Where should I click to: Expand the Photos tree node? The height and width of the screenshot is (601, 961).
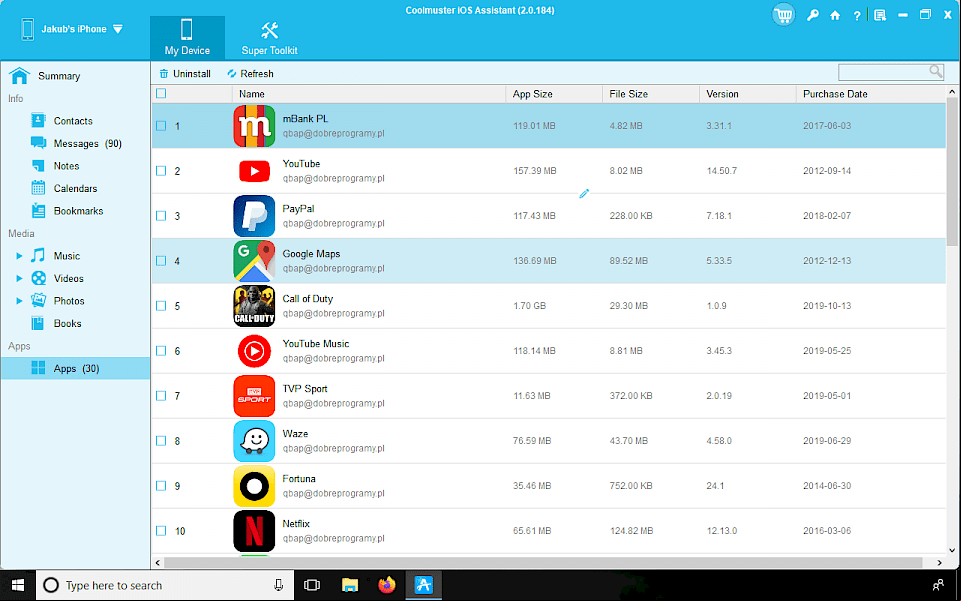[x=19, y=301]
